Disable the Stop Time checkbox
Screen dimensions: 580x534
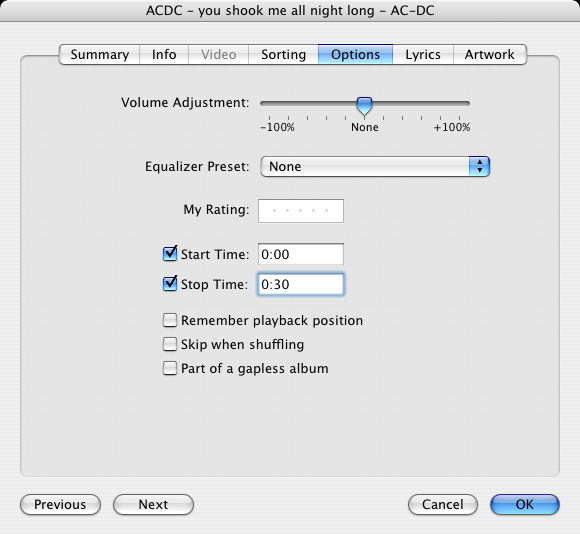coord(170,284)
